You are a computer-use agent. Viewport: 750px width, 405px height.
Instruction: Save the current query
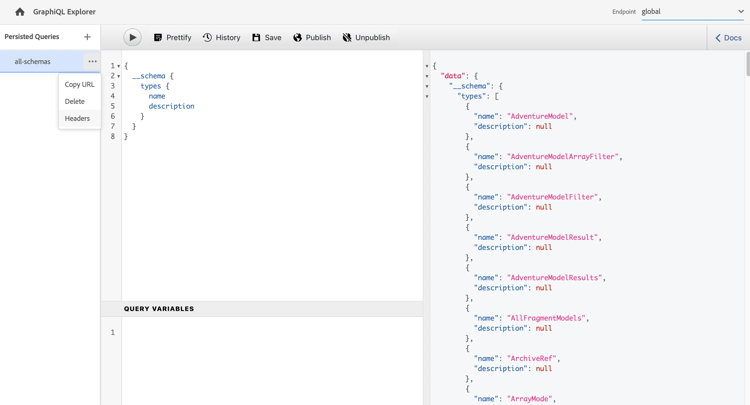click(x=266, y=37)
